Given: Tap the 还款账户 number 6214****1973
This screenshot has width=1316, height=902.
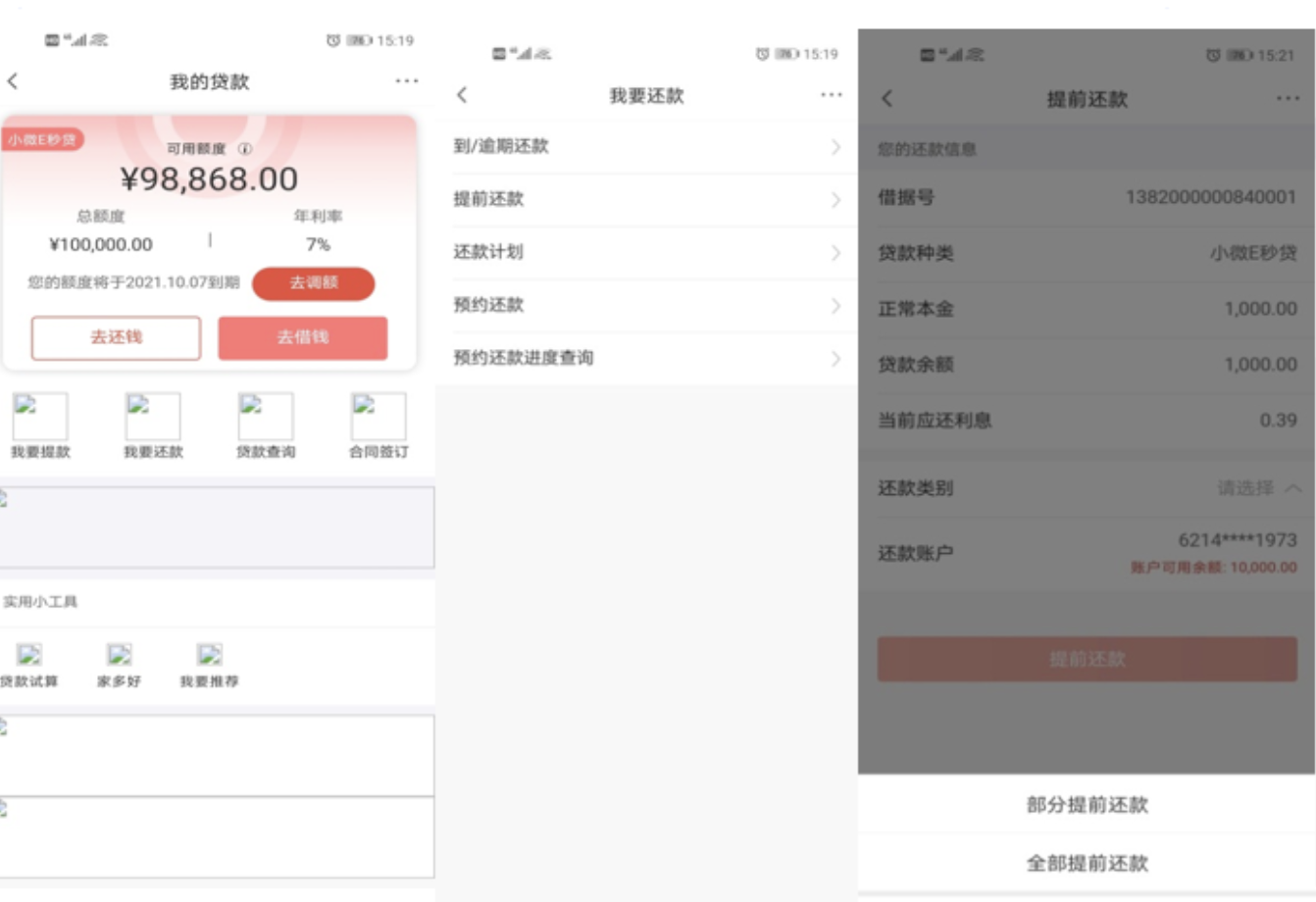Looking at the screenshot, I should click(1238, 540).
